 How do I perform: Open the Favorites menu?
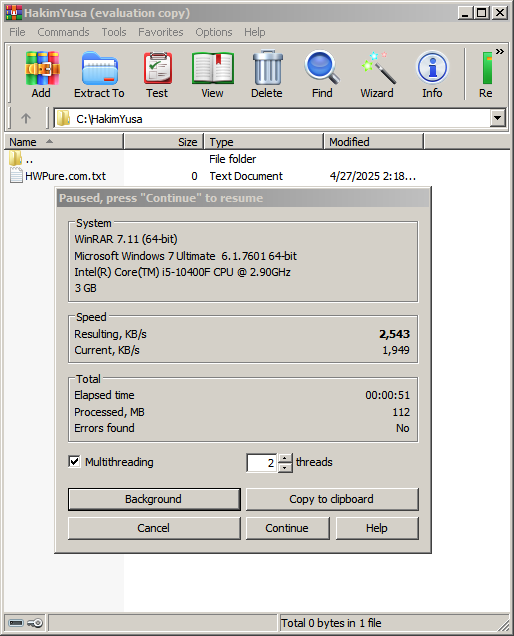coord(161,32)
